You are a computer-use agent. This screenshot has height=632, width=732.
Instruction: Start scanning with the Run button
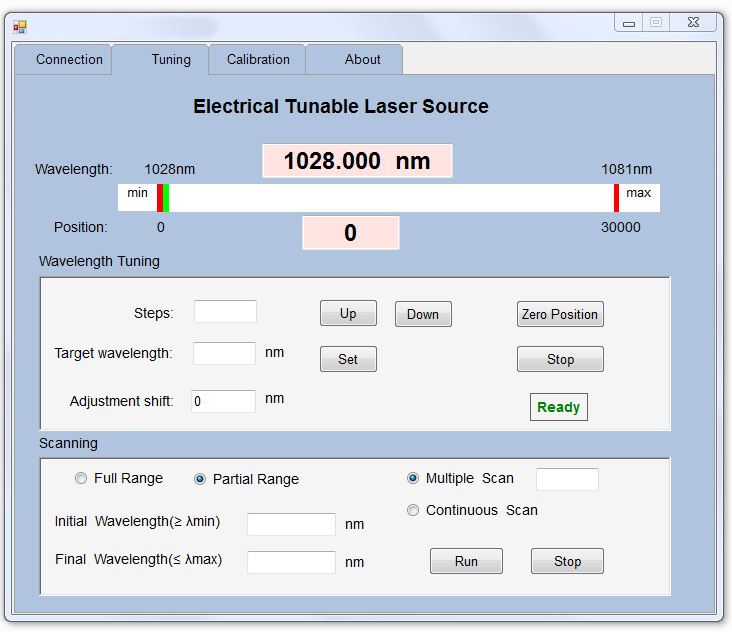coord(466,561)
